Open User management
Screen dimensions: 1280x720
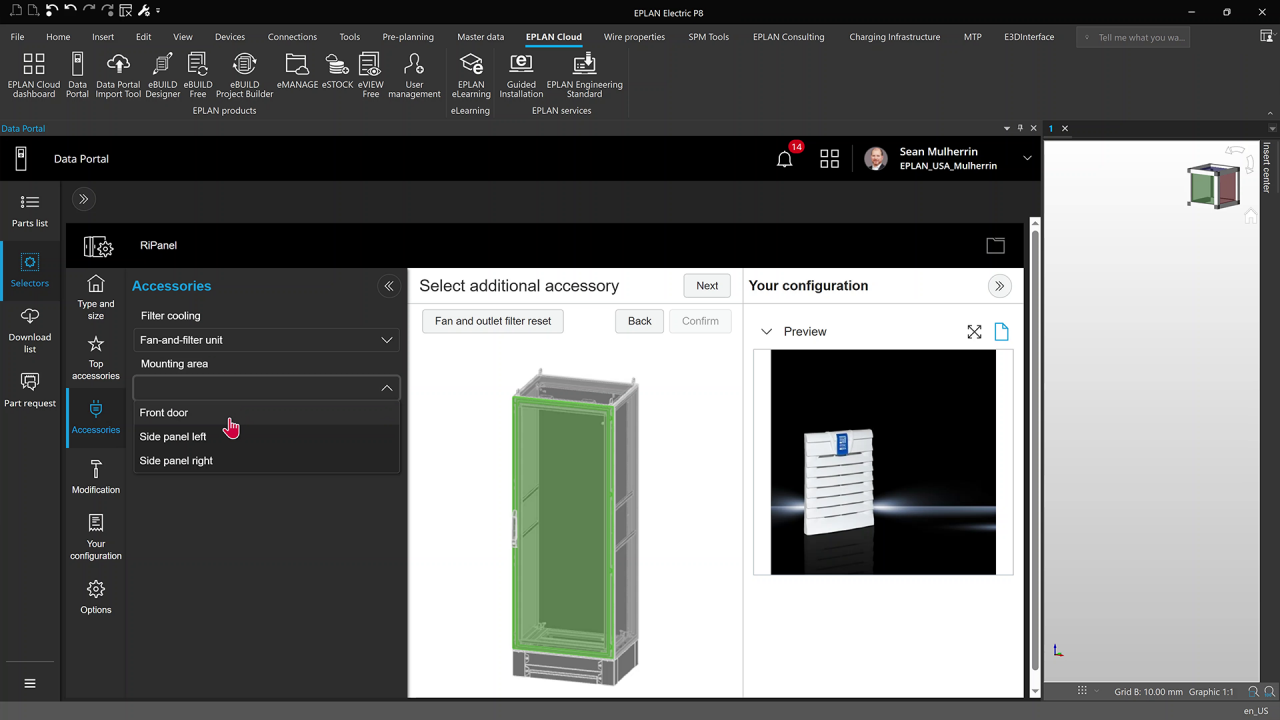[x=414, y=76]
